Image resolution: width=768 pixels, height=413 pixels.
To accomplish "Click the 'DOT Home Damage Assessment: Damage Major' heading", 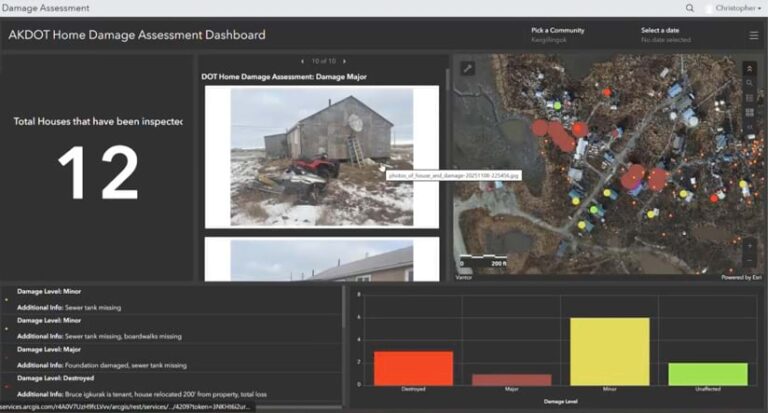I will tap(284, 77).
